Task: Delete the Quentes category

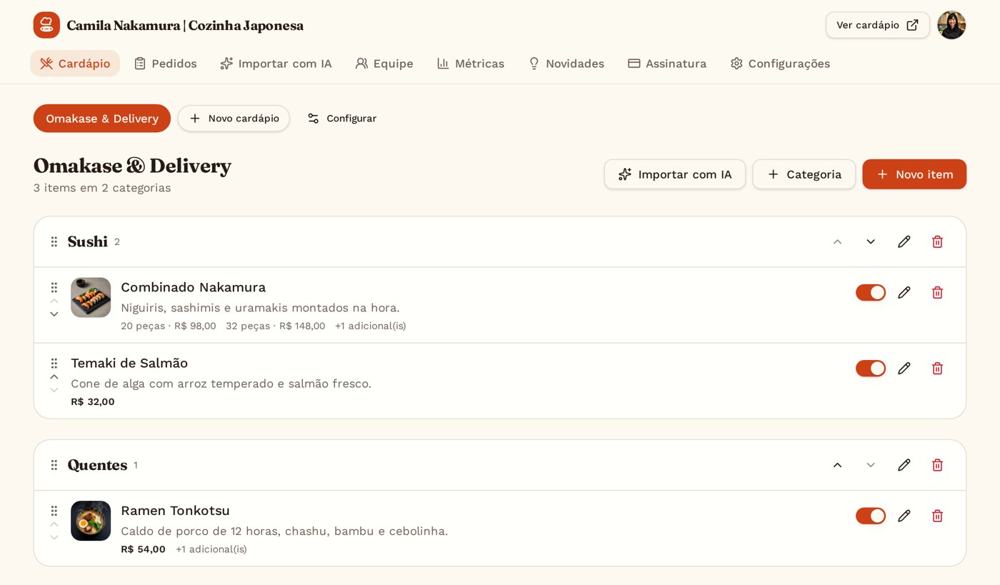Action: point(937,465)
